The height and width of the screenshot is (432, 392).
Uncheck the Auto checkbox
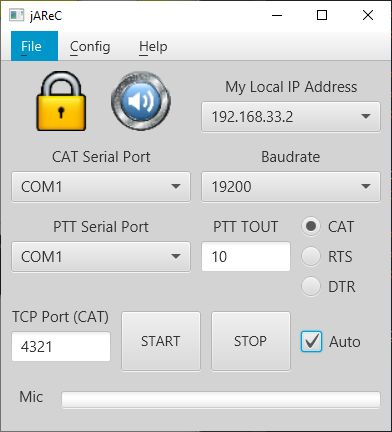pyautogui.click(x=311, y=341)
